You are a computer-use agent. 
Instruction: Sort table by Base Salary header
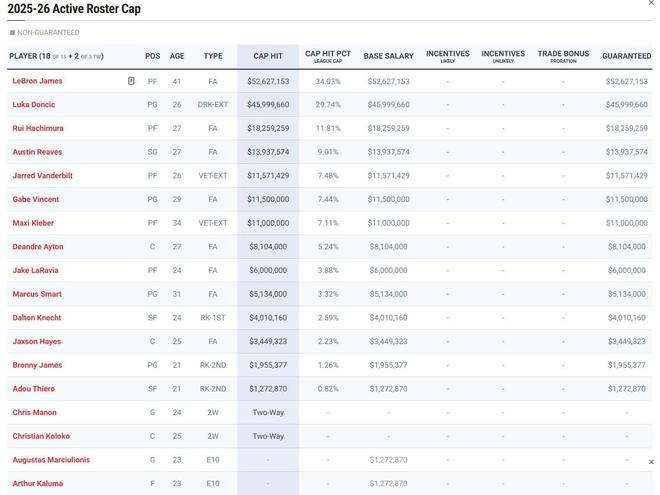[389, 56]
